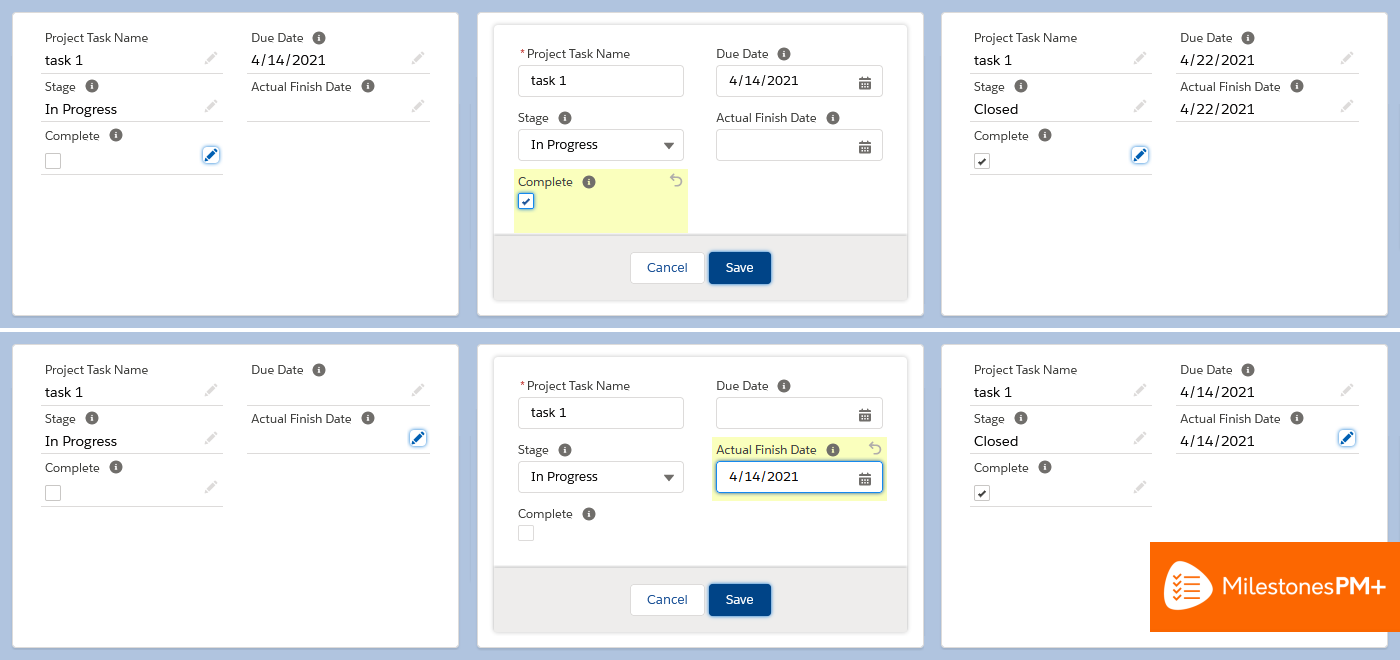This screenshot has width=1400, height=660.
Task: Click Due Date value 4/22/2021
Action: (1217, 60)
